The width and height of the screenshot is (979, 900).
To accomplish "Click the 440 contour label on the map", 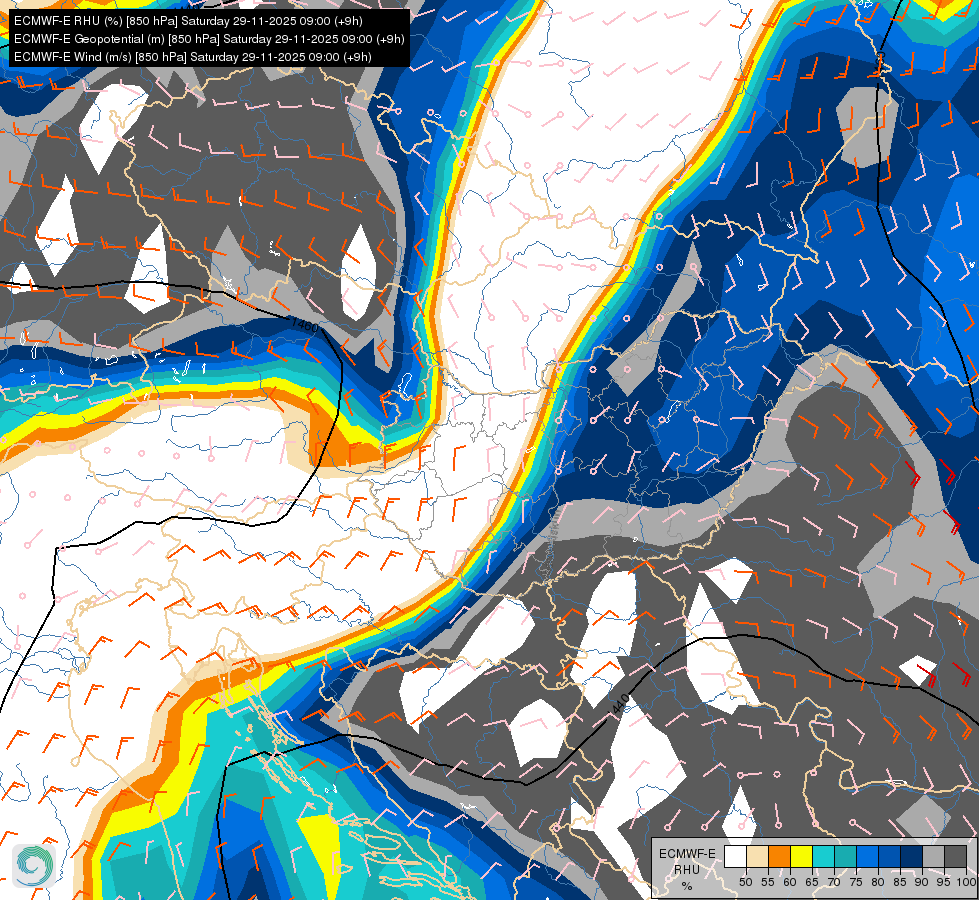I will (620, 705).
